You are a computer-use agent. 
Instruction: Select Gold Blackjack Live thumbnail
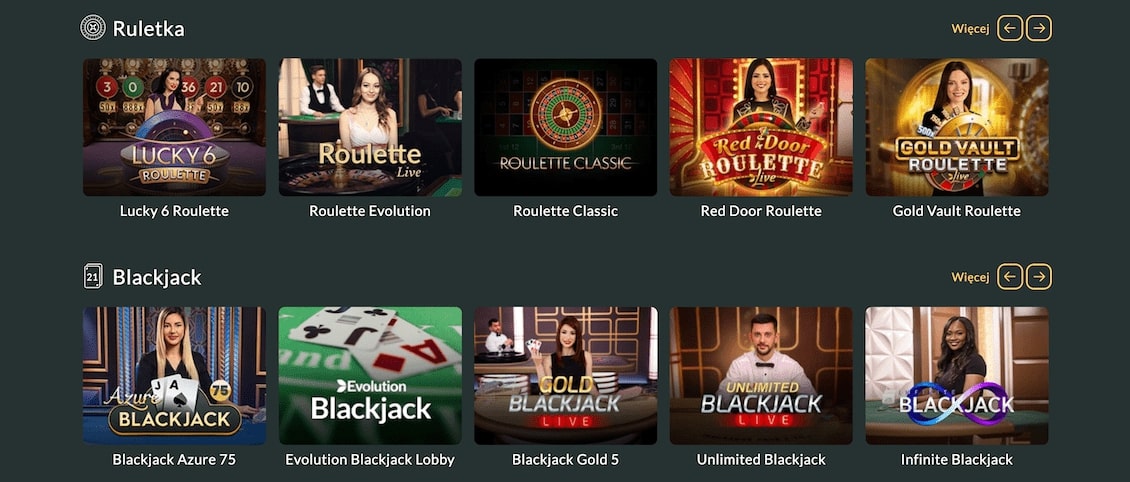click(565, 376)
